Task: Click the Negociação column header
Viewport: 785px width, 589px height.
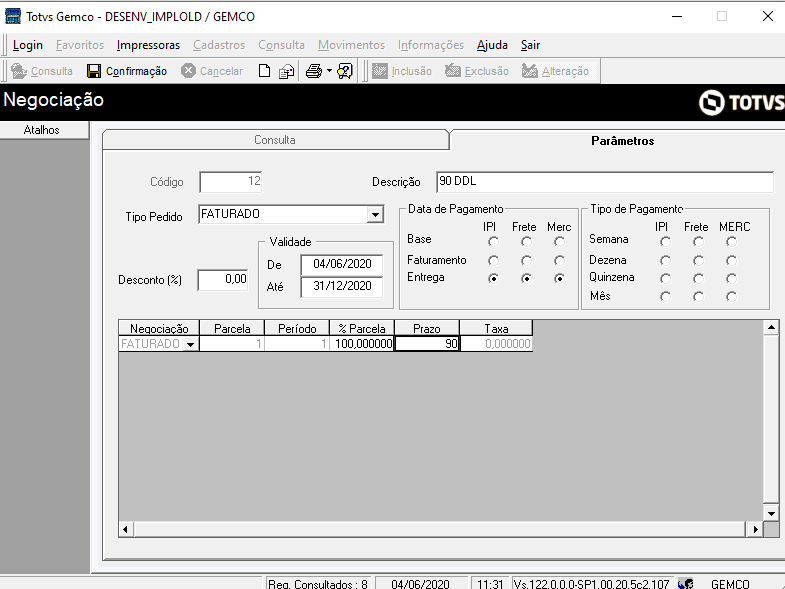Action: click(159, 329)
